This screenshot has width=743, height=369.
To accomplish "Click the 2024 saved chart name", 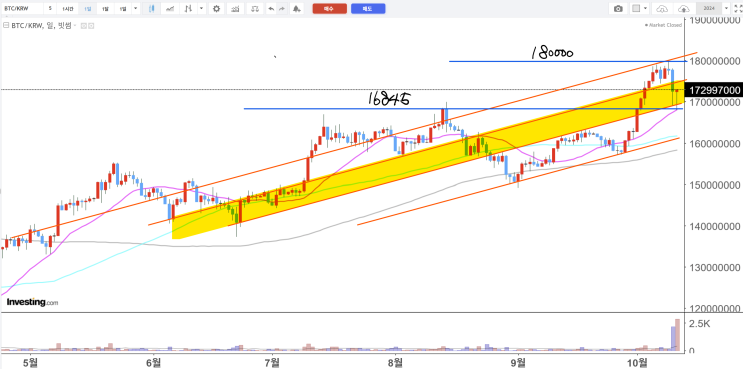I will click(x=708, y=9).
